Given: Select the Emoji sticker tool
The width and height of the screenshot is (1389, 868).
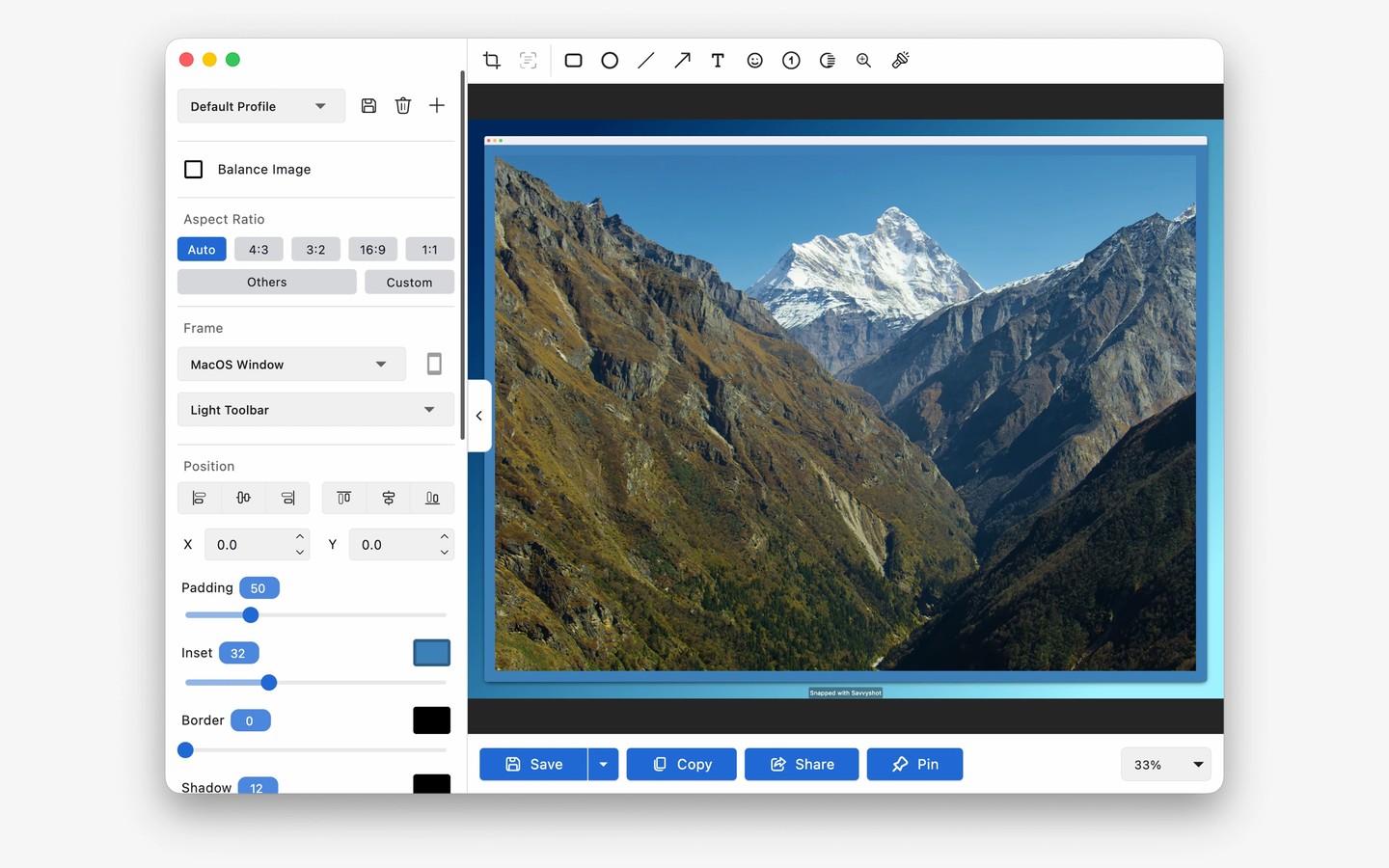Looking at the screenshot, I should pyautogui.click(x=754, y=60).
